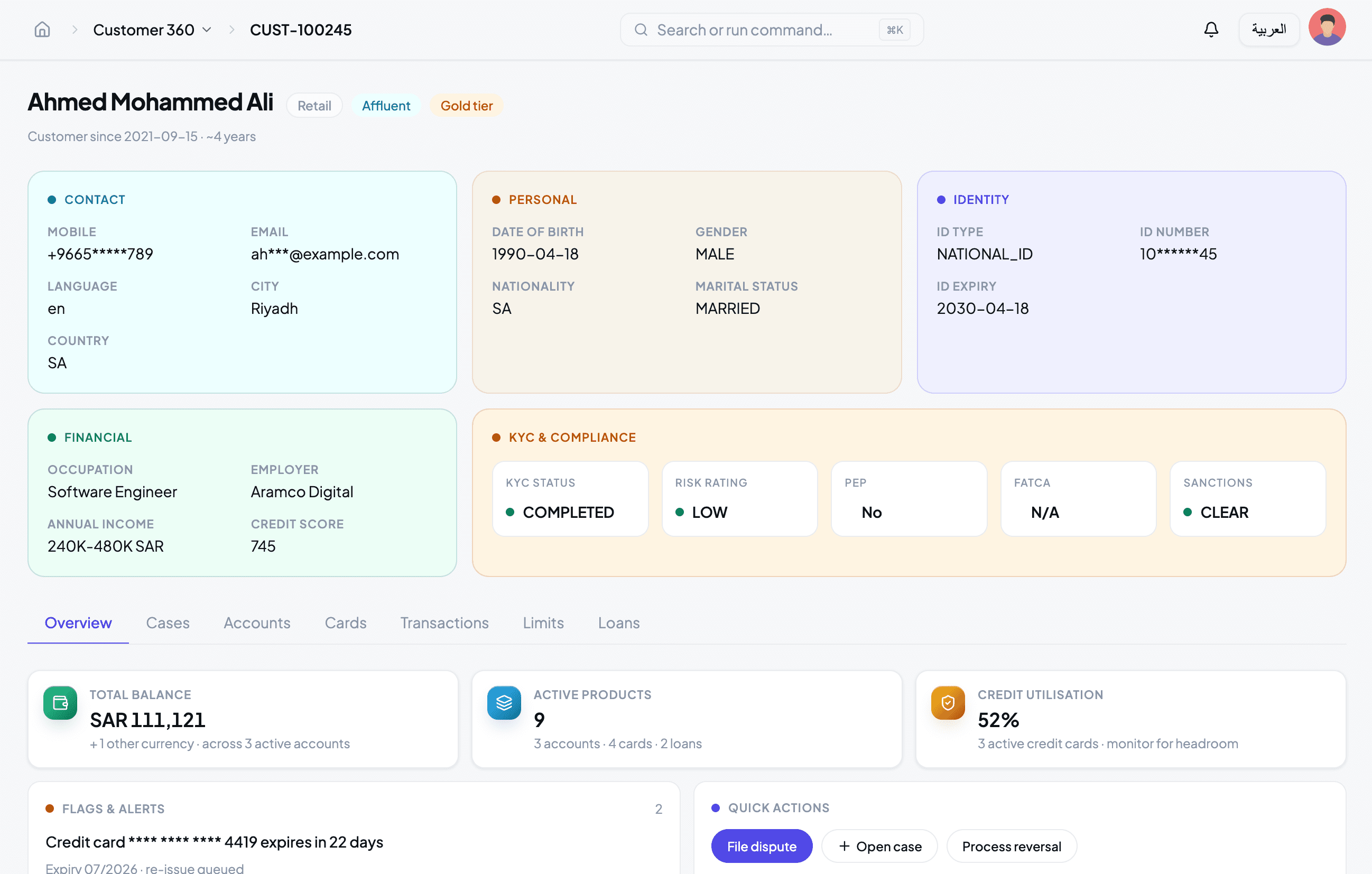Switch language to Arabic
This screenshot has width=1372, height=874.
tap(1269, 30)
